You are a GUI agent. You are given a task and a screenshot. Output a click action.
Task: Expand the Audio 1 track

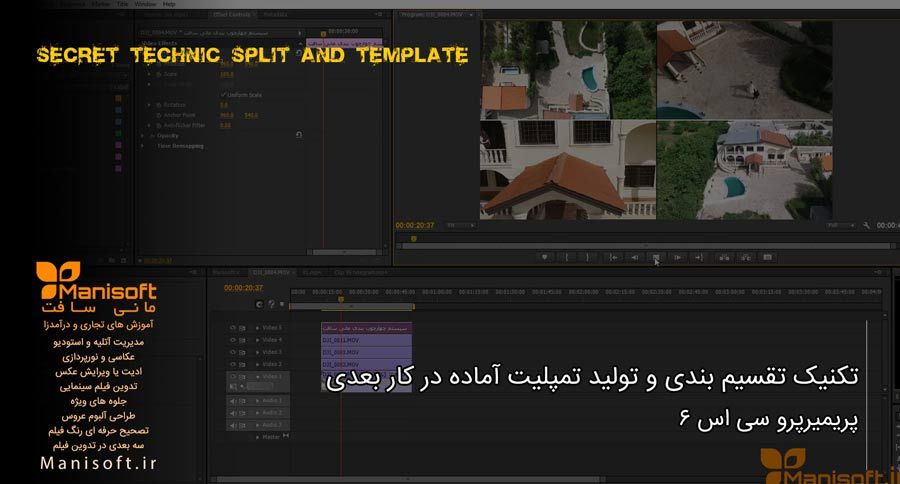click(x=257, y=401)
